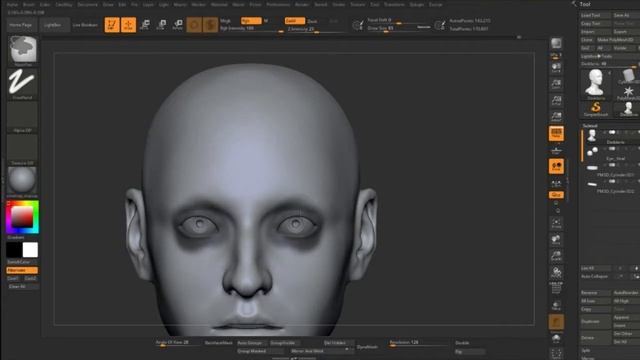Select the Scale tool in top shelf

point(161,25)
